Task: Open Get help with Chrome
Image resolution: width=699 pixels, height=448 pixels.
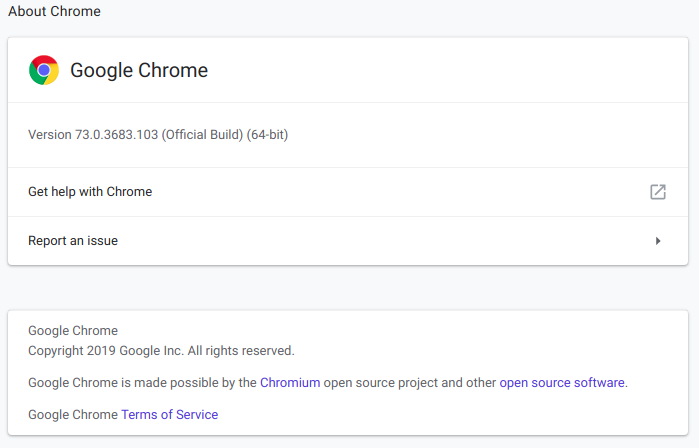Action: tap(348, 192)
